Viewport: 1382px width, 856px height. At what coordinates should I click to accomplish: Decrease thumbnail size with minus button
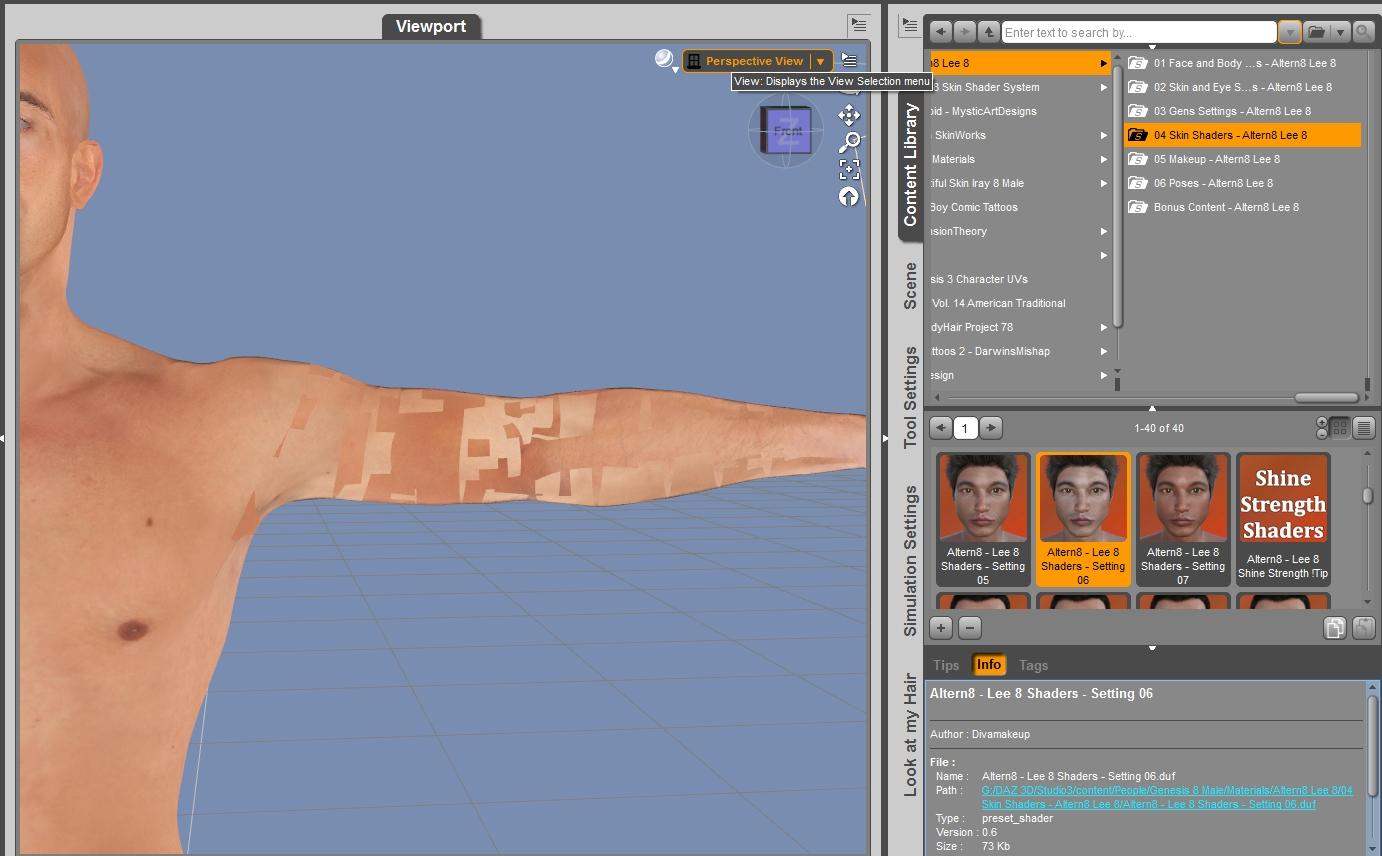(x=1322, y=434)
